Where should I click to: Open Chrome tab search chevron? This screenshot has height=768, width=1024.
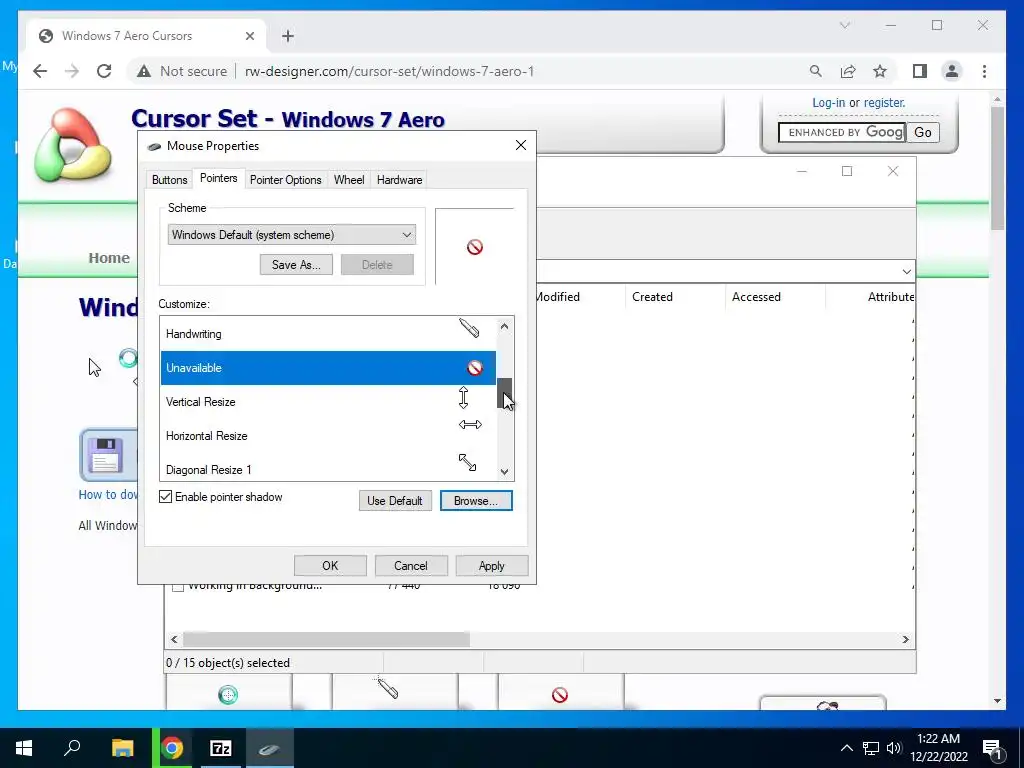[x=844, y=25]
